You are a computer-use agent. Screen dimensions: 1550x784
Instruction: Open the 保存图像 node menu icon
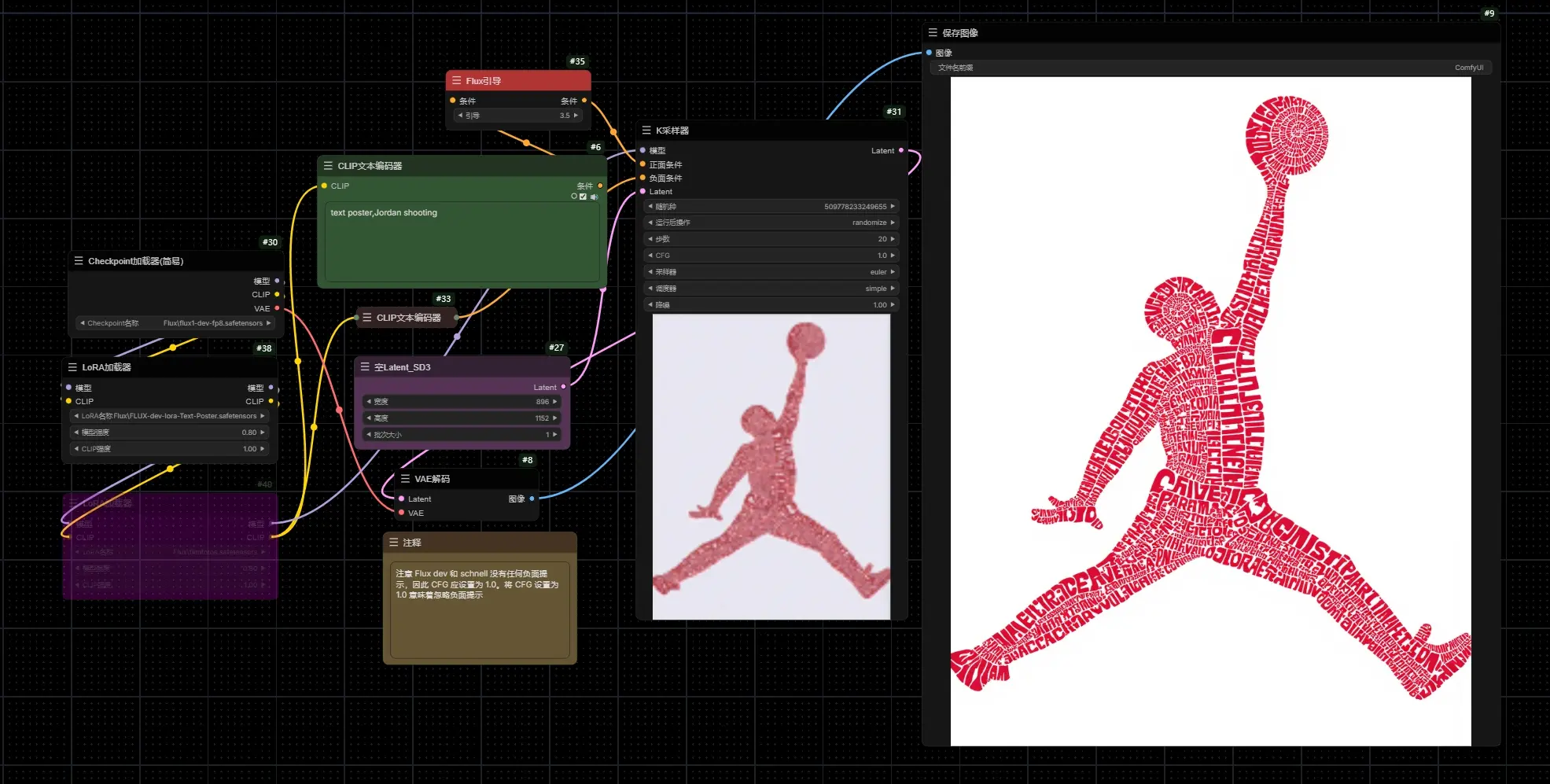click(x=933, y=33)
